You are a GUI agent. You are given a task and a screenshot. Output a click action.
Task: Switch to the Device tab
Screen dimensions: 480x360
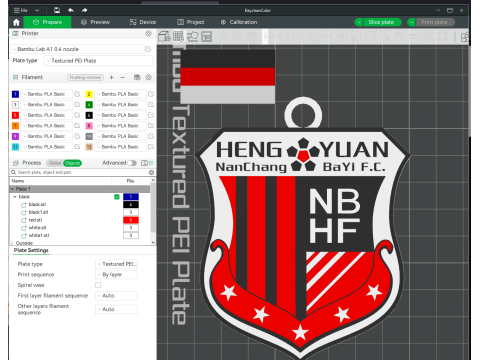tap(143, 22)
